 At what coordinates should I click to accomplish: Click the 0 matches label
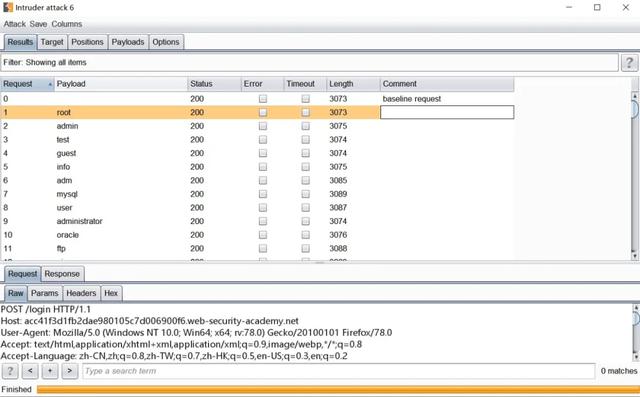coord(619,371)
